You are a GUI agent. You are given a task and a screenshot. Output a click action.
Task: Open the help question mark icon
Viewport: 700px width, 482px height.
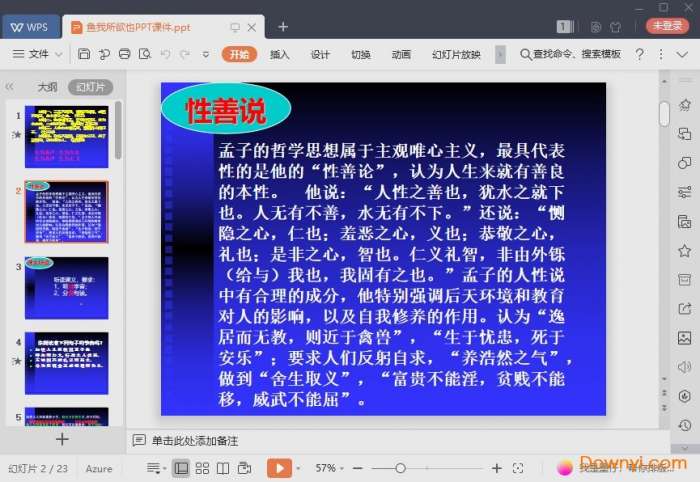click(x=639, y=54)
